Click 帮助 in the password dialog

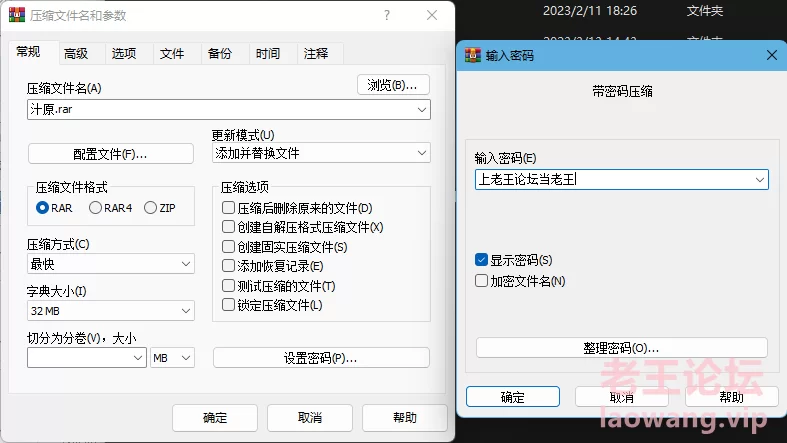point(731,397)
